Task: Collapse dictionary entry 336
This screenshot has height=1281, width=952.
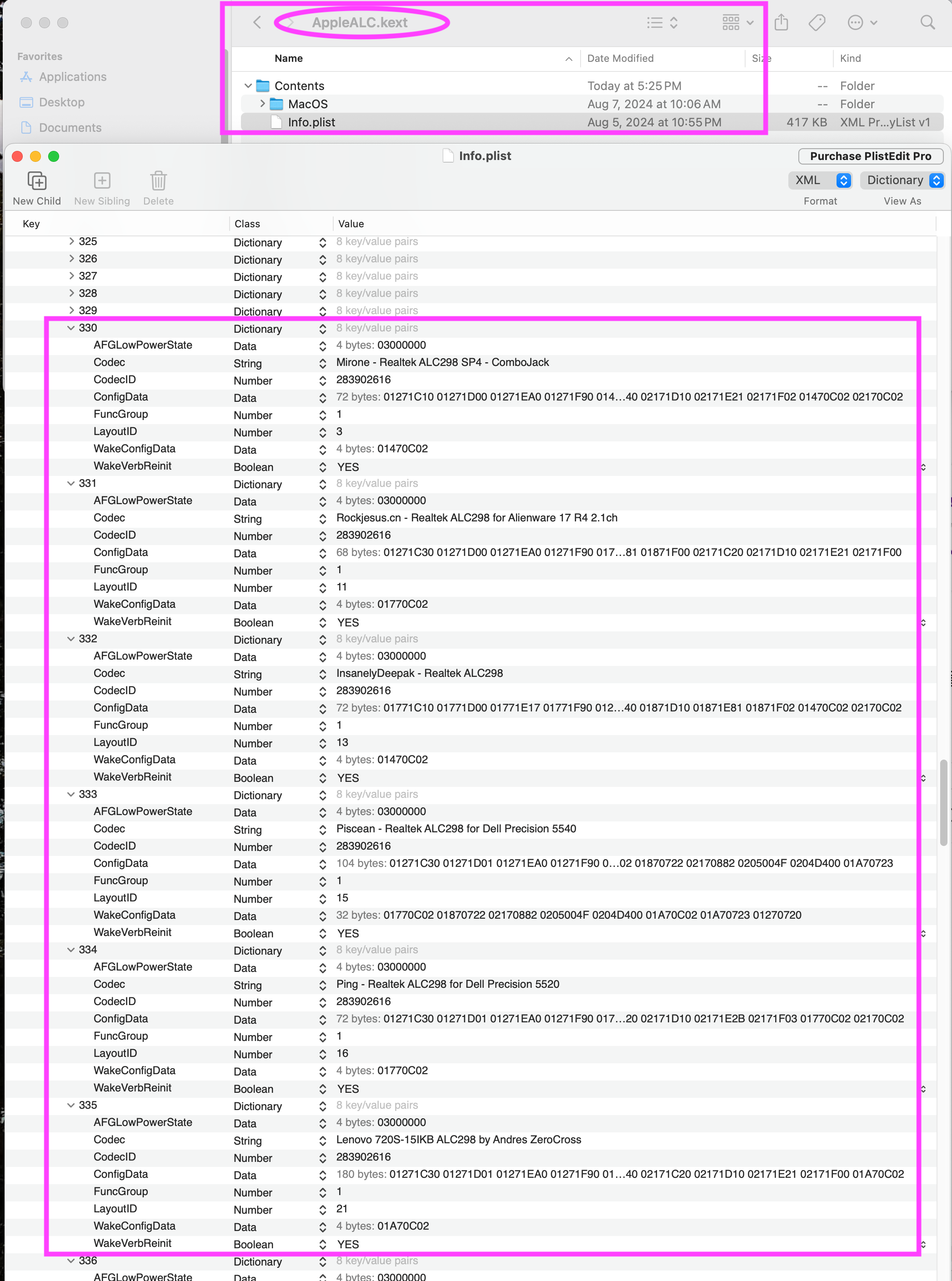Action: [71, 1261]
